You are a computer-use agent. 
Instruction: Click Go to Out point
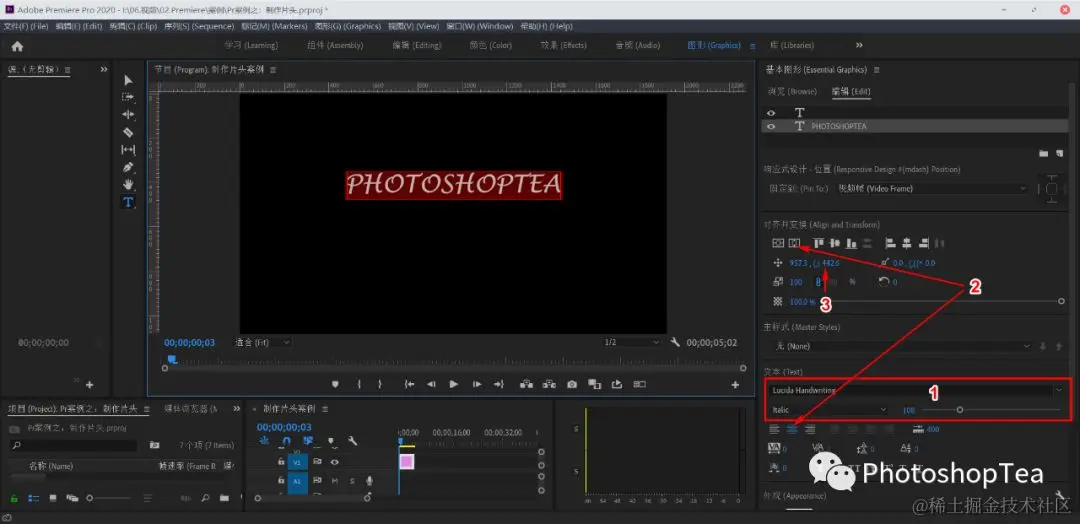tap(499, 384)
